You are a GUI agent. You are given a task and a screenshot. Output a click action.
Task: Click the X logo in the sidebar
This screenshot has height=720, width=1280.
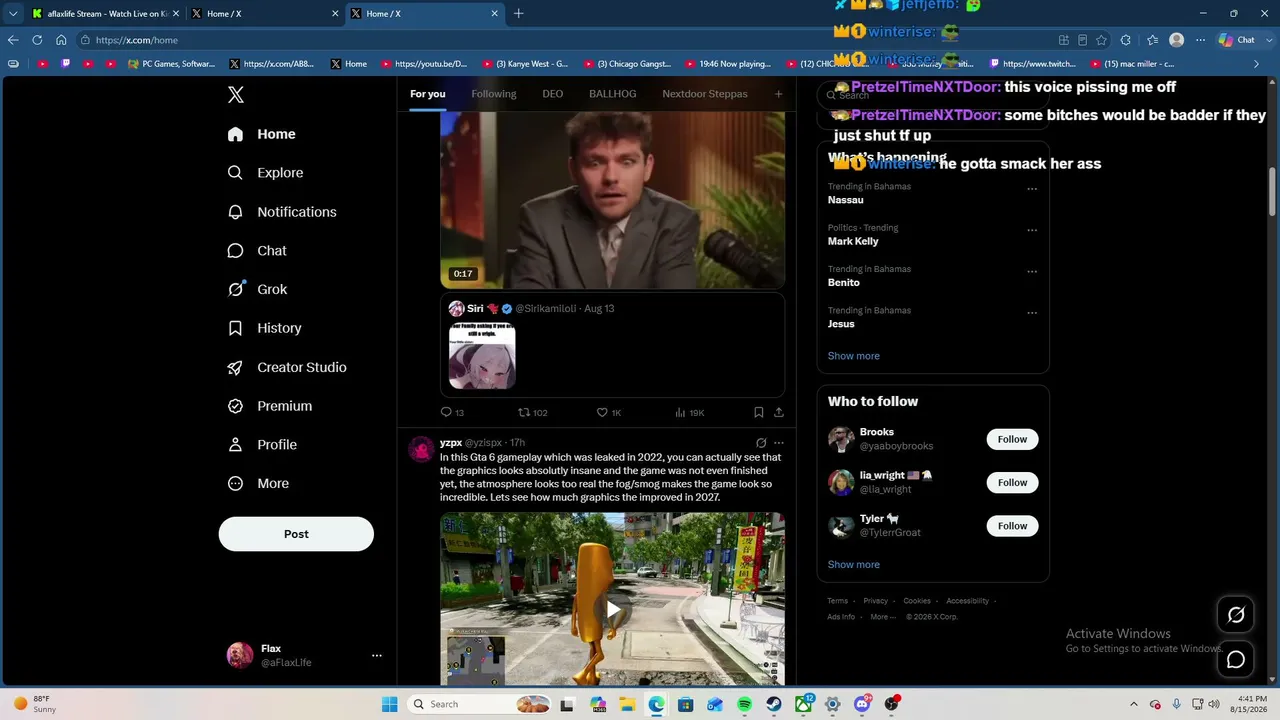(x=236, y=95)
